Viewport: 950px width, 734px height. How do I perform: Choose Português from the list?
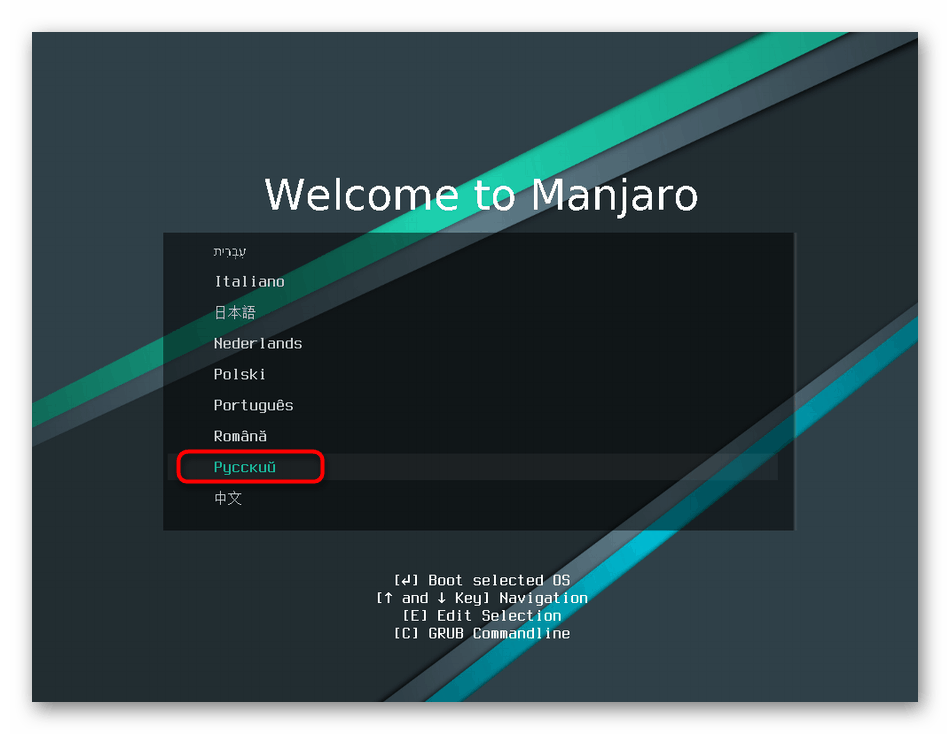253,405
